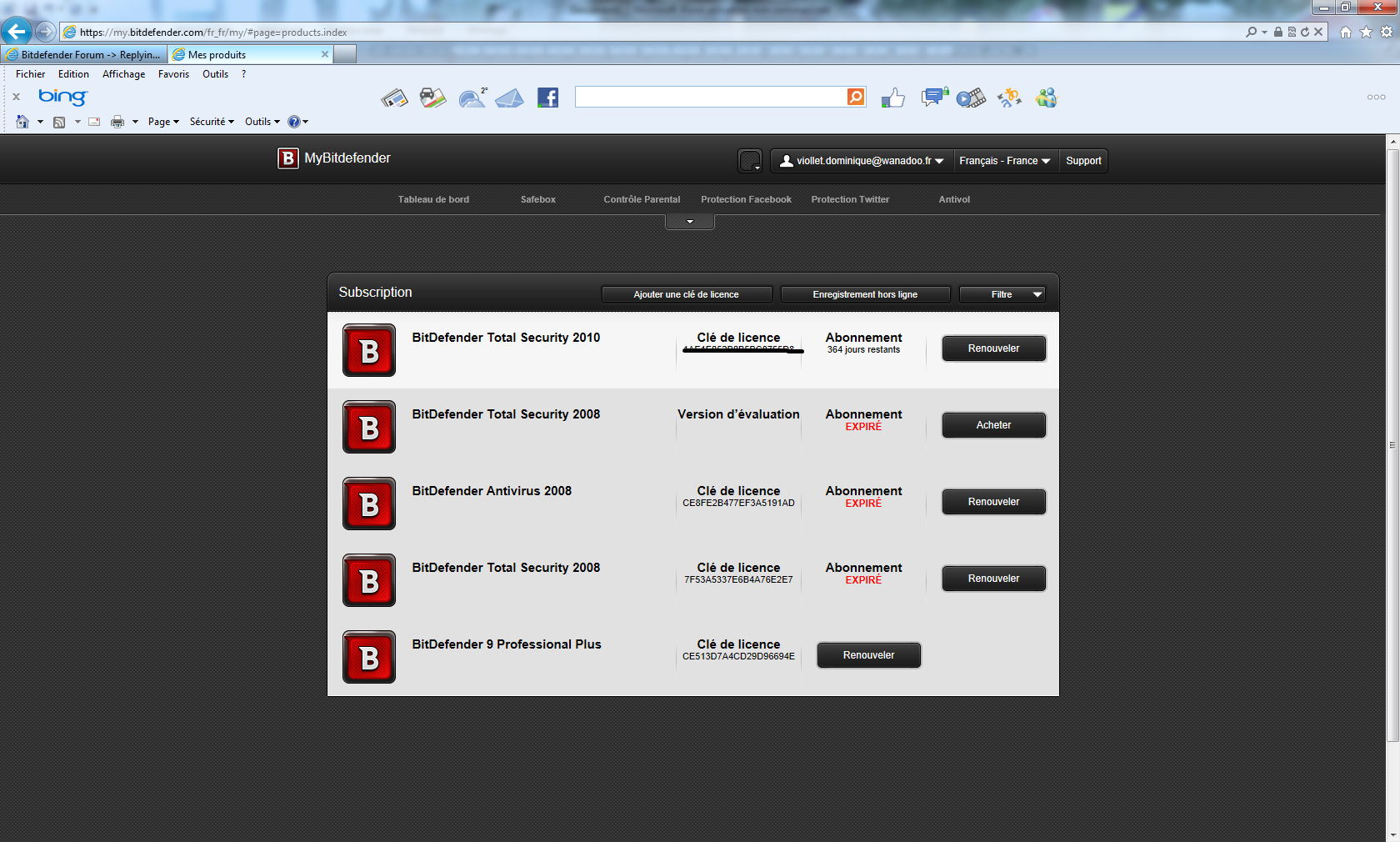This screenshot has width=1400, height=842.
Task: Open Favorites star icon at top right
Action: click(1366, 32)
